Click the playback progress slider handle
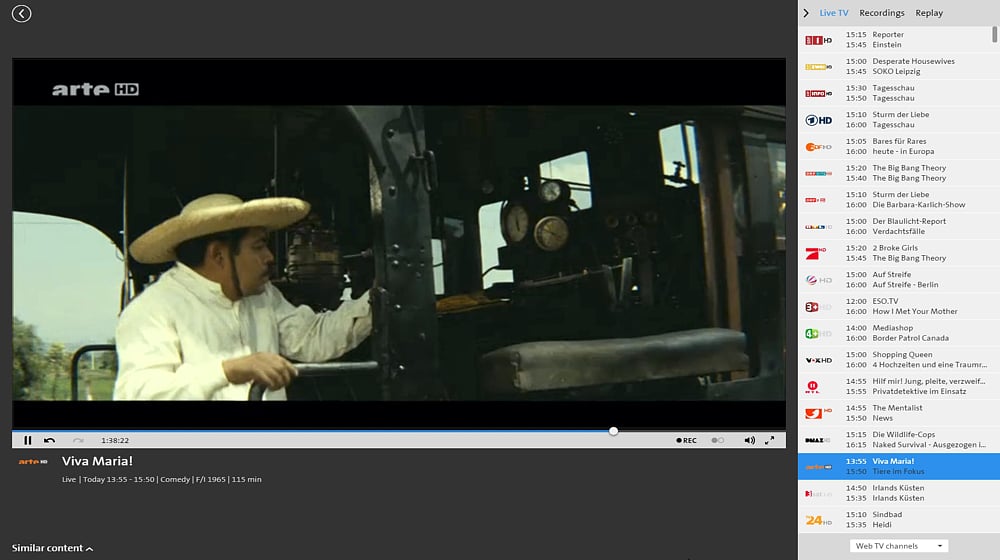Image resolution: width=1000 pixels, height=560 pixels. point(613,431)
